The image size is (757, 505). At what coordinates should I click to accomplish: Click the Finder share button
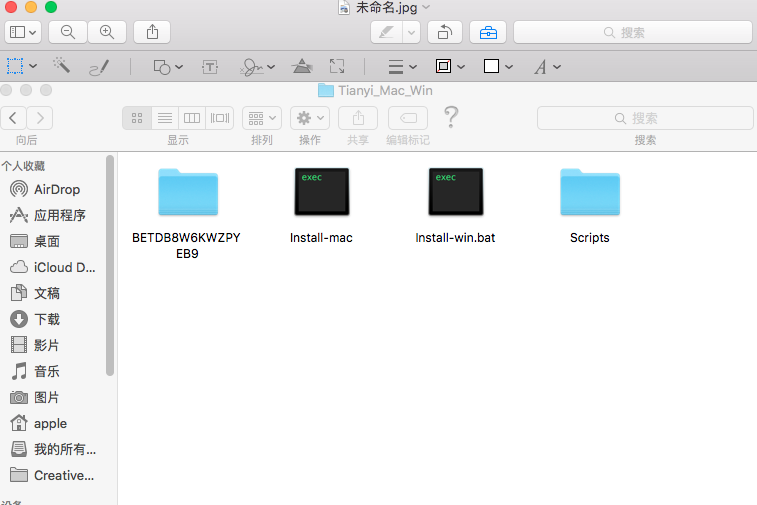point(358,118)
